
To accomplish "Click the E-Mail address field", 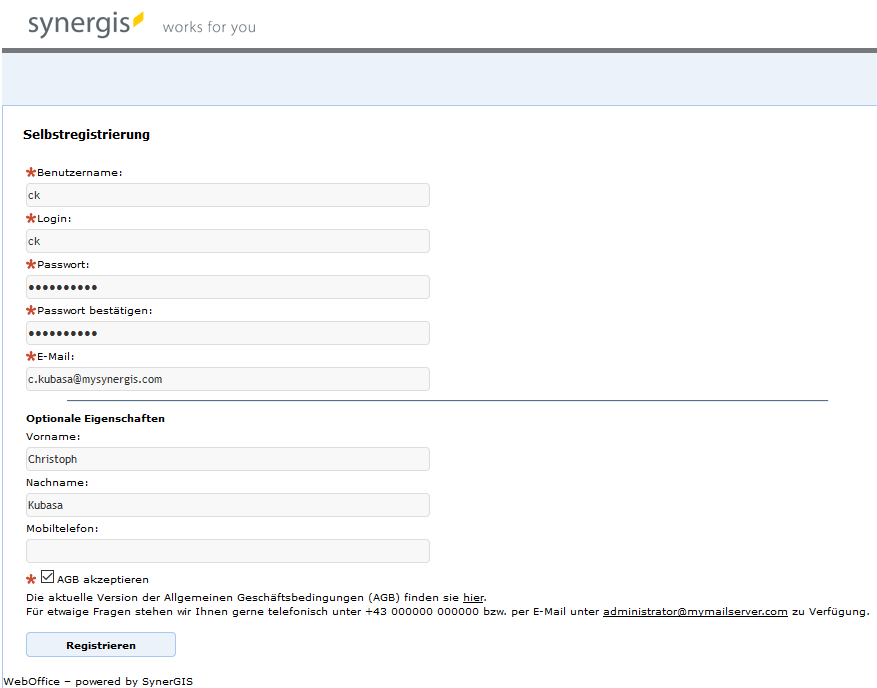I will (x=228, y=379).
